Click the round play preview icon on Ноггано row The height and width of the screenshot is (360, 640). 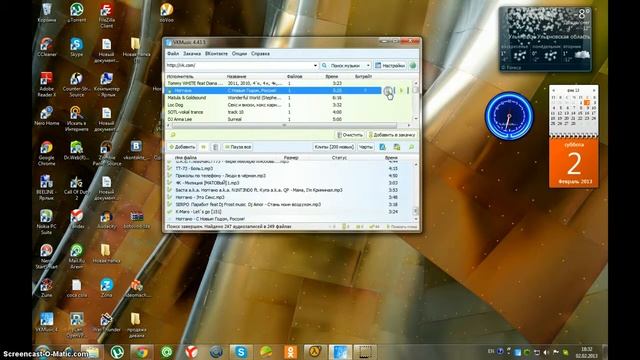tap(388, 91)
